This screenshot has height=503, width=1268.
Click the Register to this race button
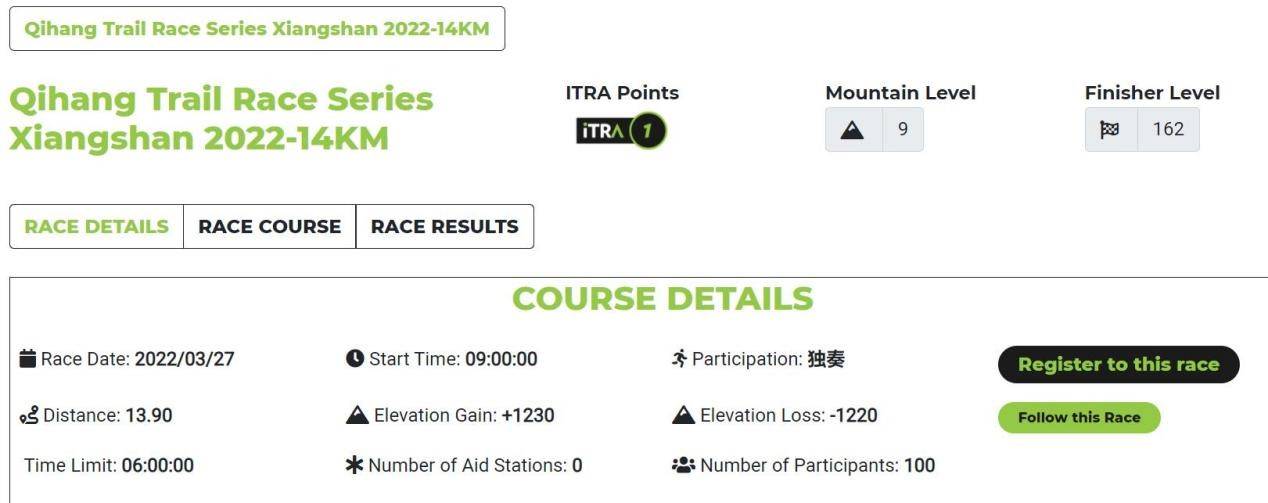click(1118, 364)
